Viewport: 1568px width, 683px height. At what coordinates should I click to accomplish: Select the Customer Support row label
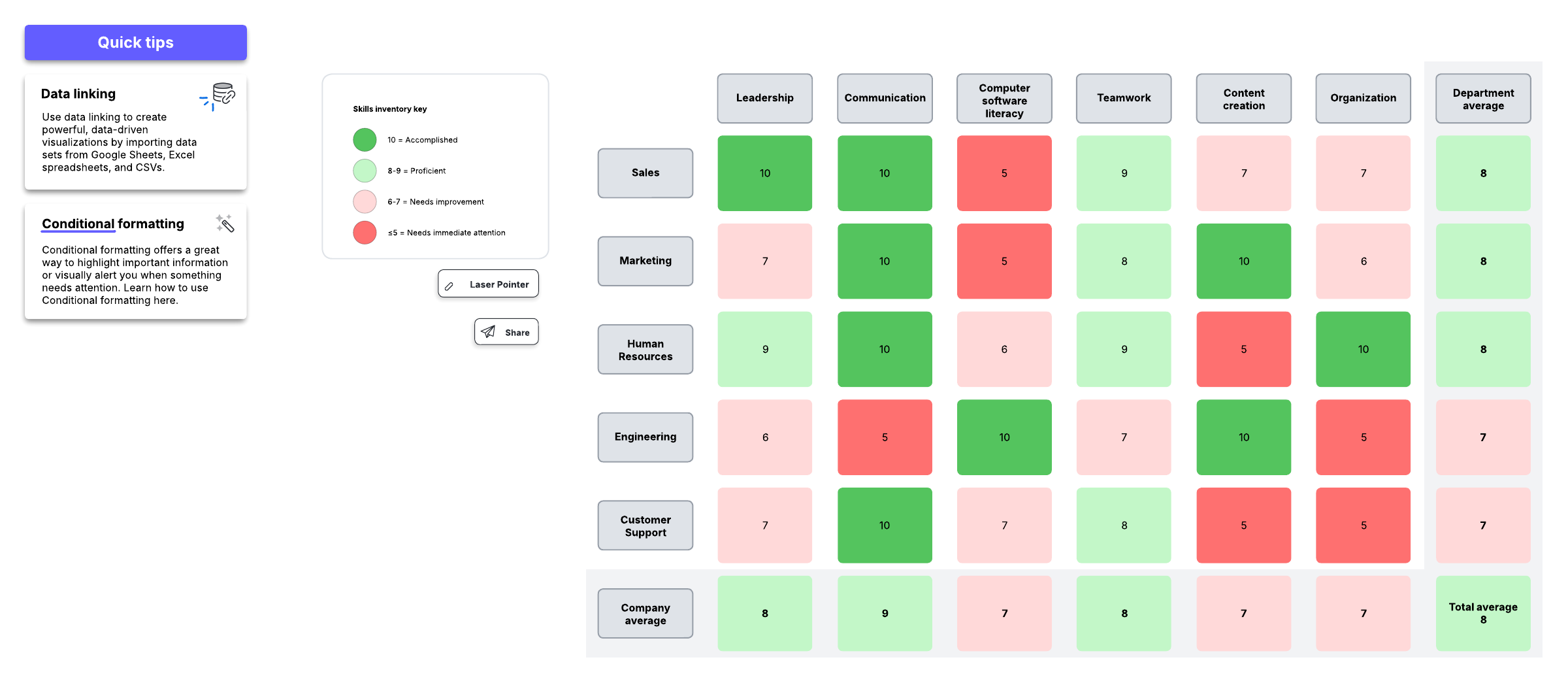click(645, 525)
